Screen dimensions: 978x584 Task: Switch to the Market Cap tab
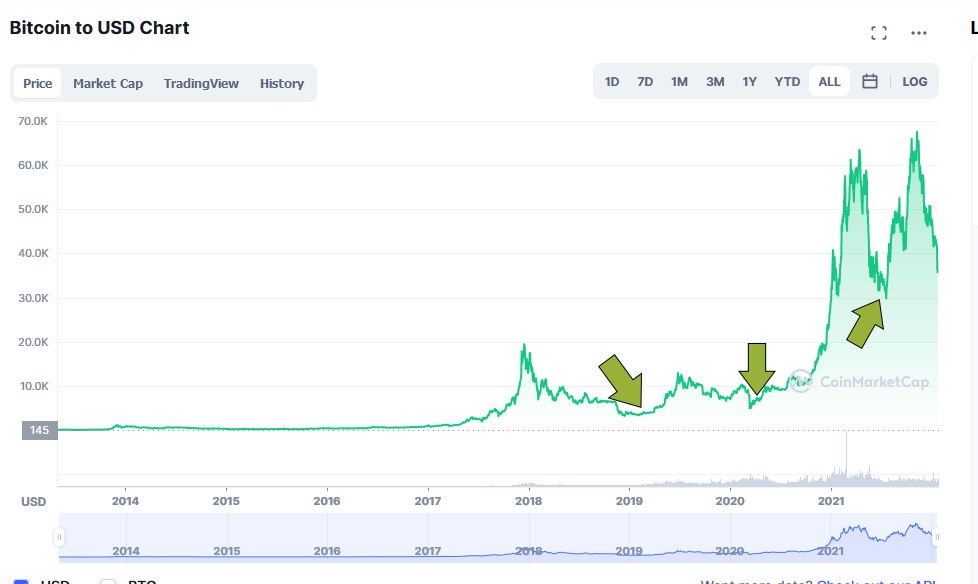click(x=108, y=83)
